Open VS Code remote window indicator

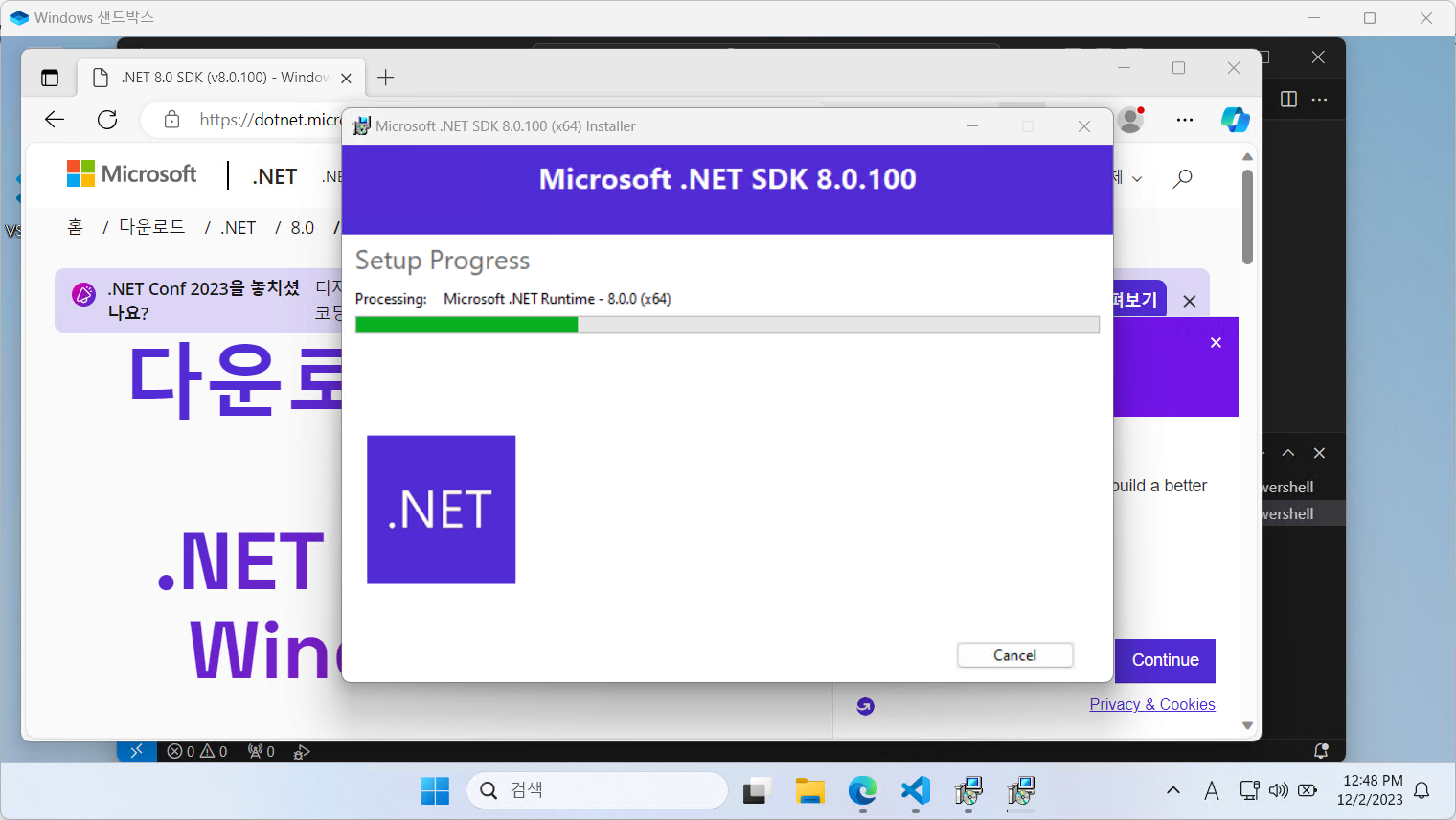tap(136, 751)
